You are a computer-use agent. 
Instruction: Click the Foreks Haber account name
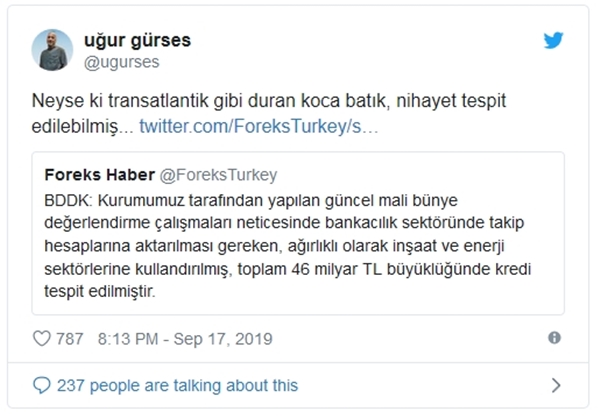96,174
